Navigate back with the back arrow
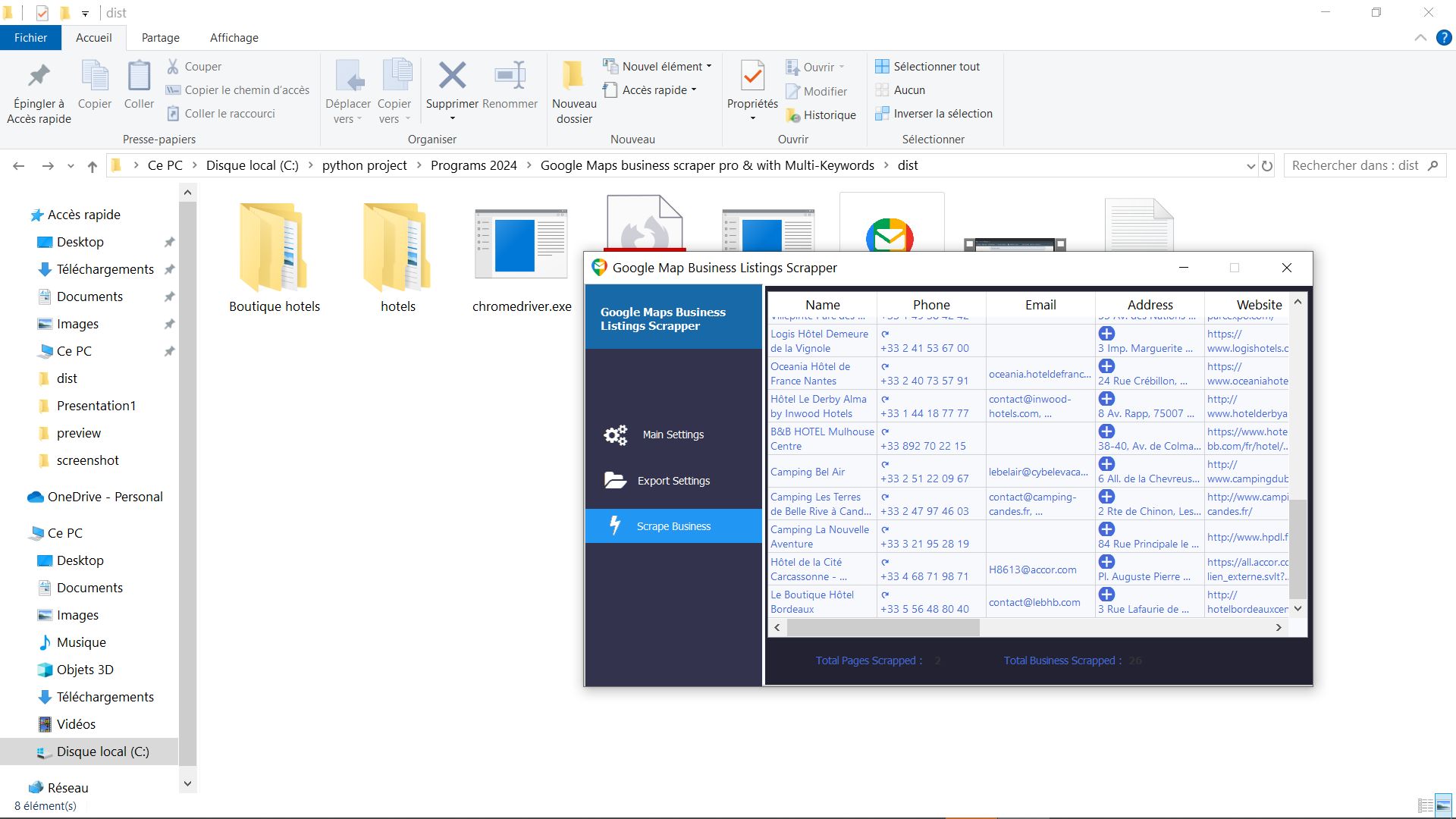1456x819 pixels. (19, 166)
